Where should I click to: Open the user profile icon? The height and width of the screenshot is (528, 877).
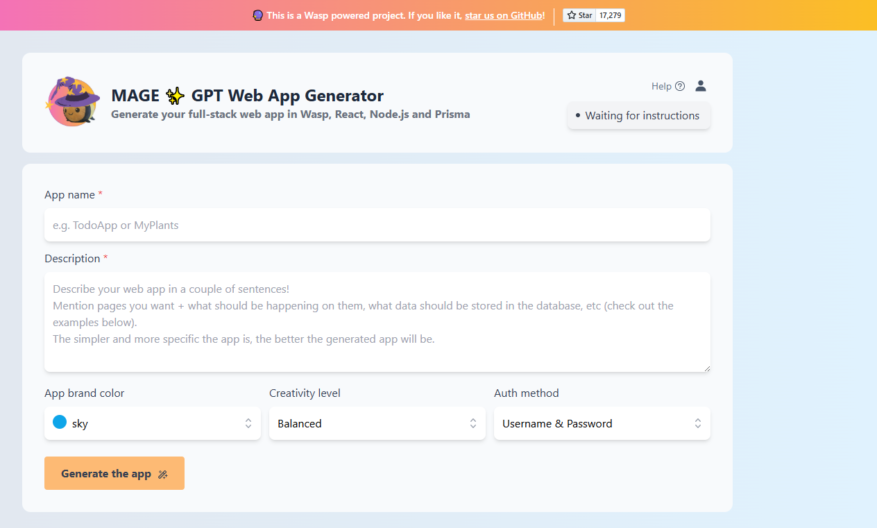click(700, 86)
